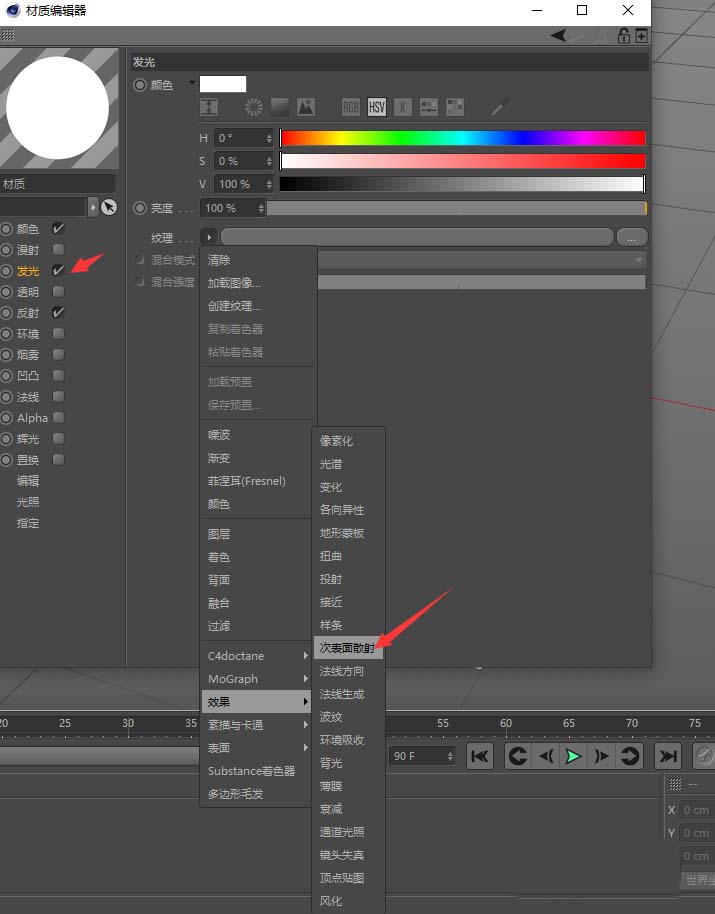Step to the next frame

click(601, 756)
